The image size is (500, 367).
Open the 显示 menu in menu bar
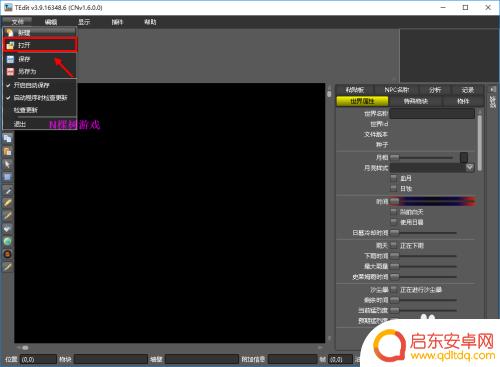click(84, 22)
